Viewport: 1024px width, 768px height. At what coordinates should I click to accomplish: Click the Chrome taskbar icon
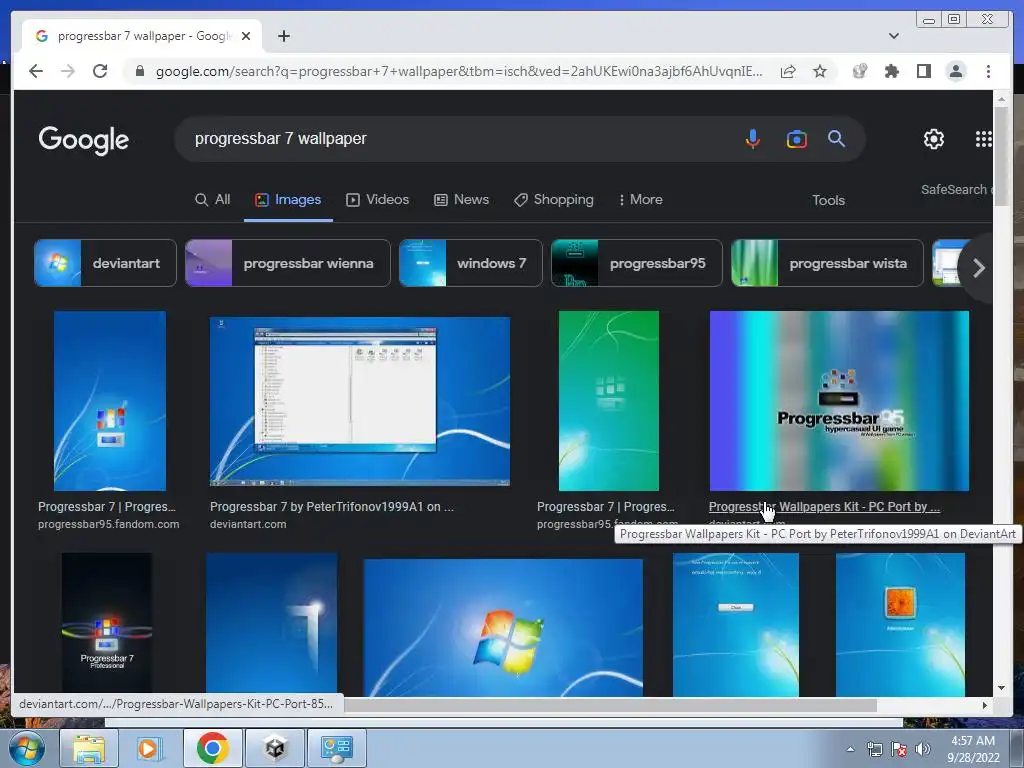[x=212, y=748]
